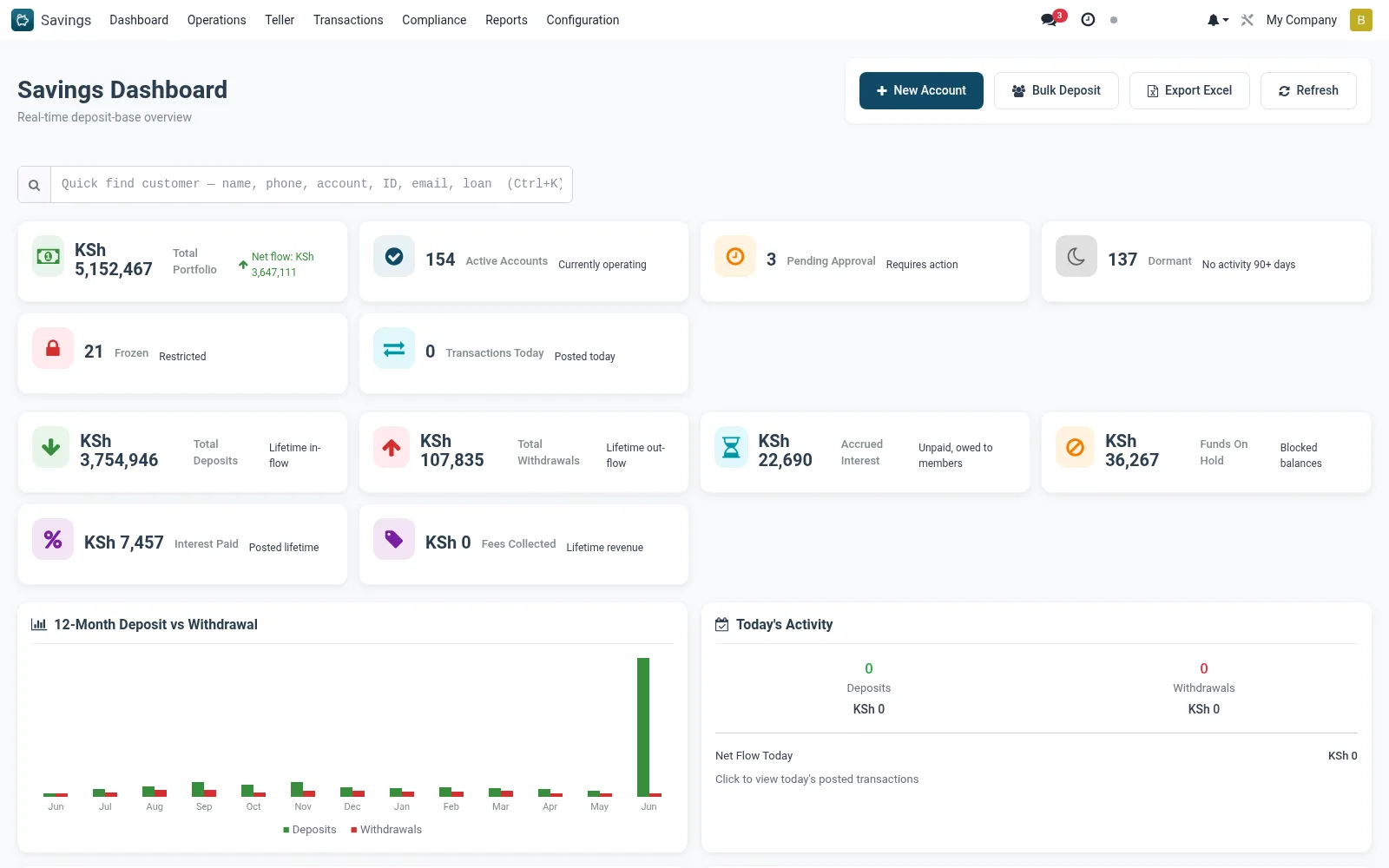Image resolution: width=1389 pixels, height=868 pixels.
Task: Click the Transactions Today exchange arrows icon
Action: (x=394, y=348)
